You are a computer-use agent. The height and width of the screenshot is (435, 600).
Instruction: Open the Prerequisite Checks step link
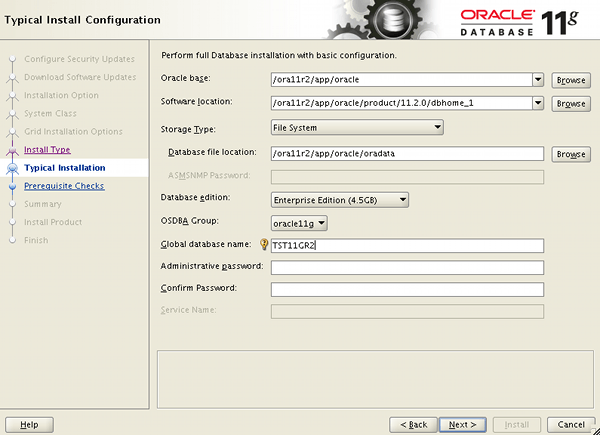point(64,186)
